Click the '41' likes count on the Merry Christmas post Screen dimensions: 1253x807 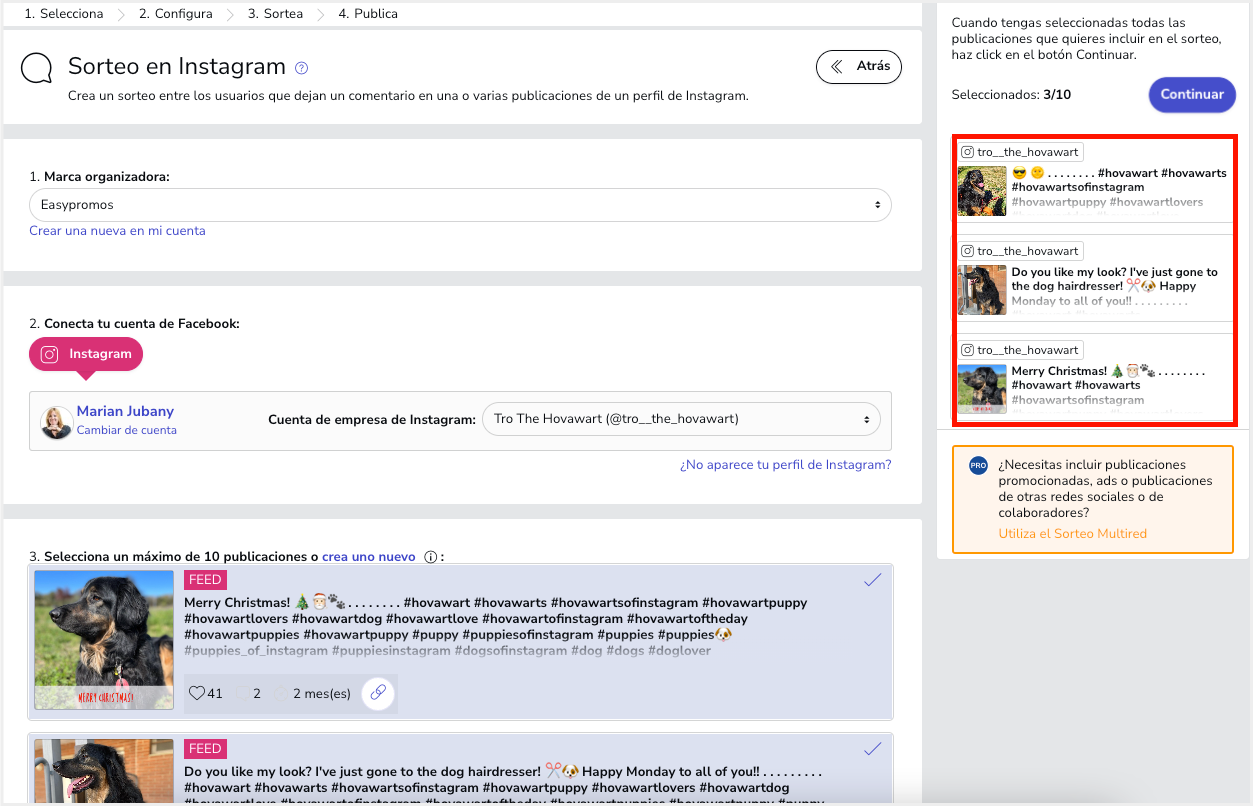point(215,693)
